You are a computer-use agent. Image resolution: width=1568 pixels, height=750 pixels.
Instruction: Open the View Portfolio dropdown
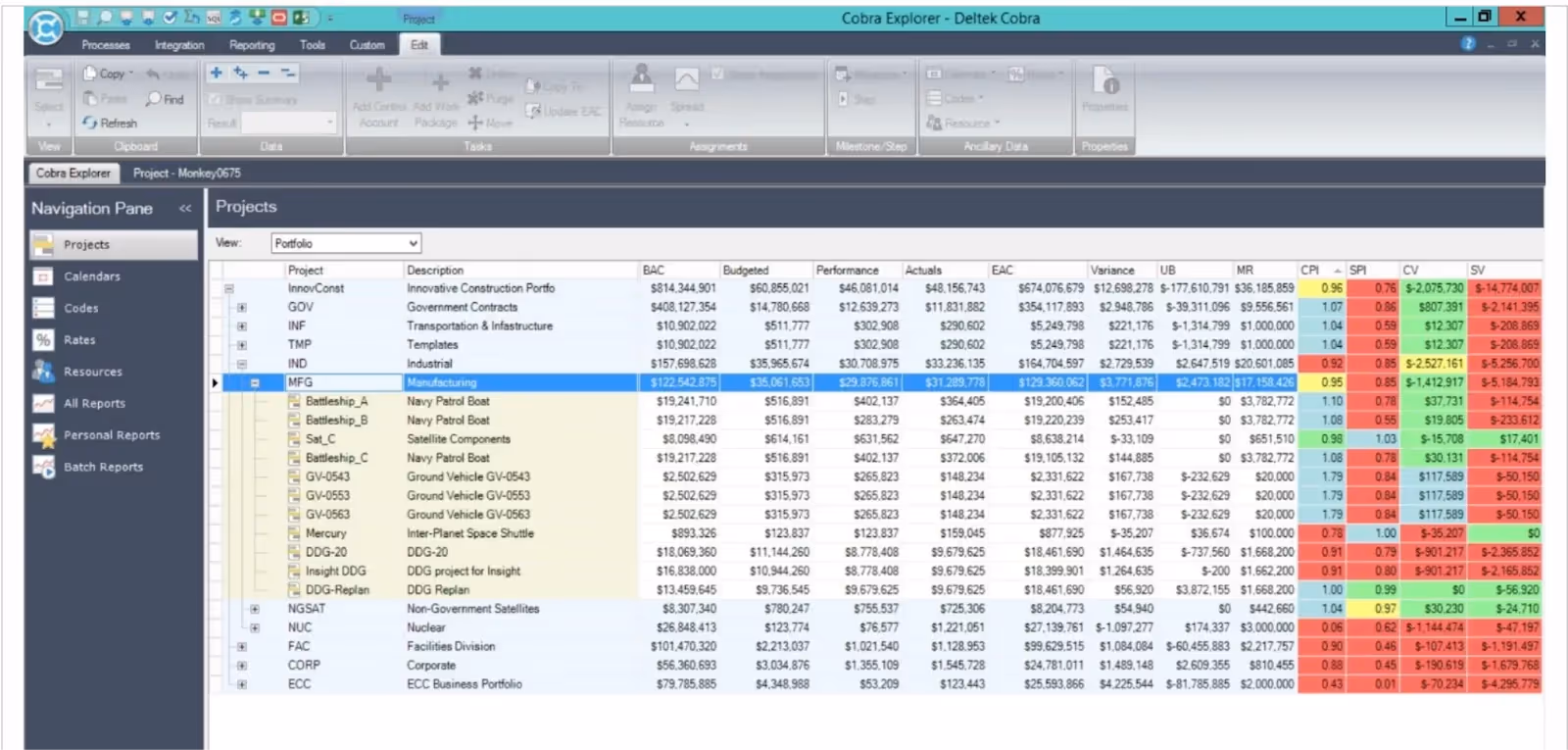coord(413,243)
